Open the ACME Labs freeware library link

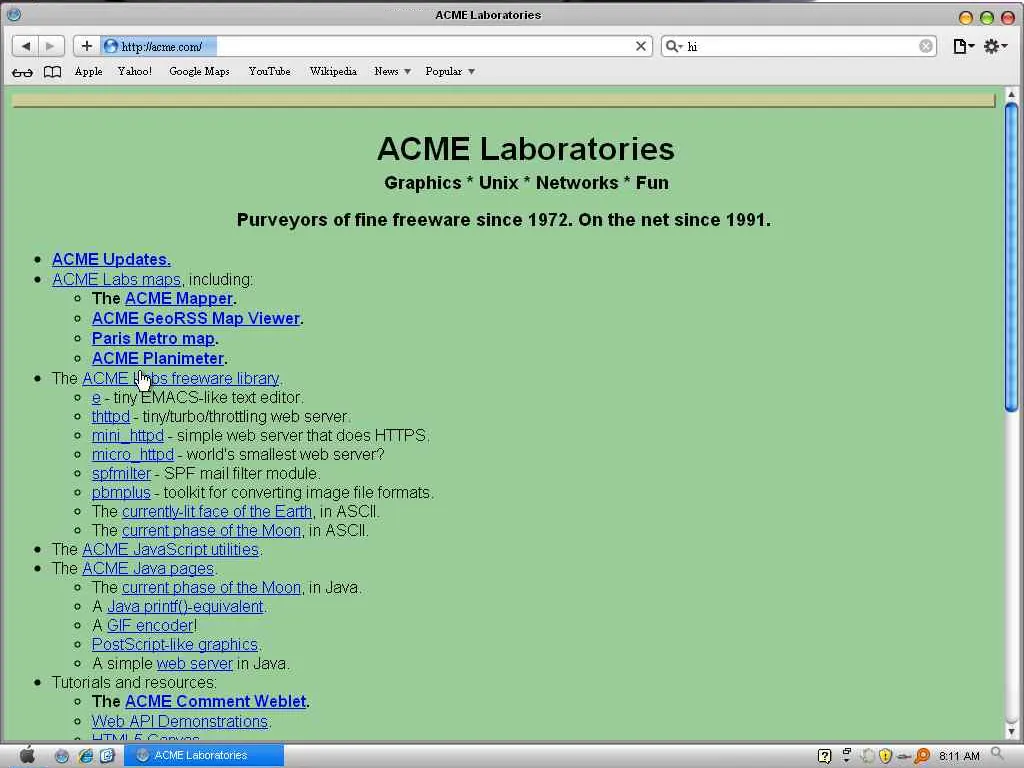(x=180, y=378)
